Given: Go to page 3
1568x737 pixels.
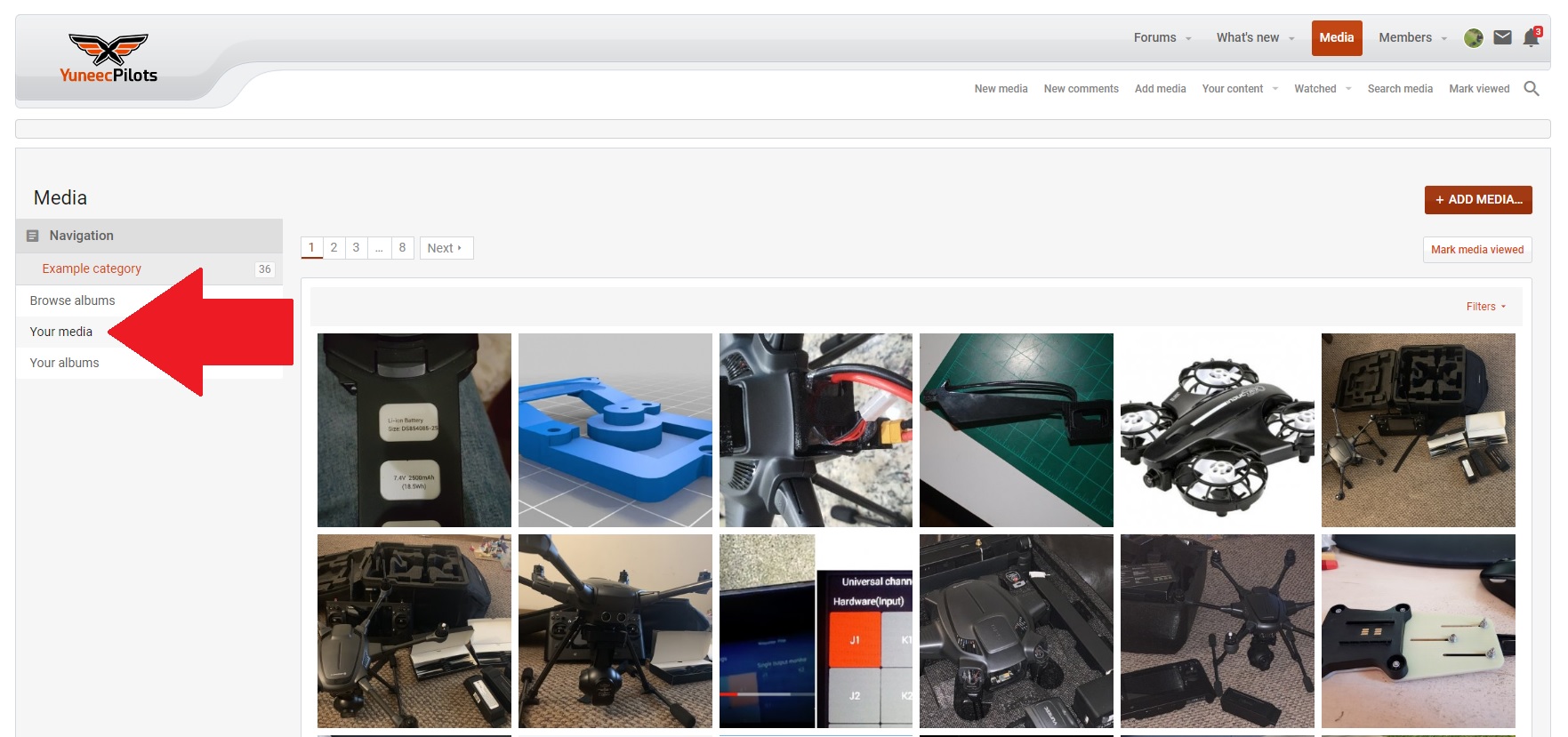Looking at the screenshot, I should pos(356,247).
